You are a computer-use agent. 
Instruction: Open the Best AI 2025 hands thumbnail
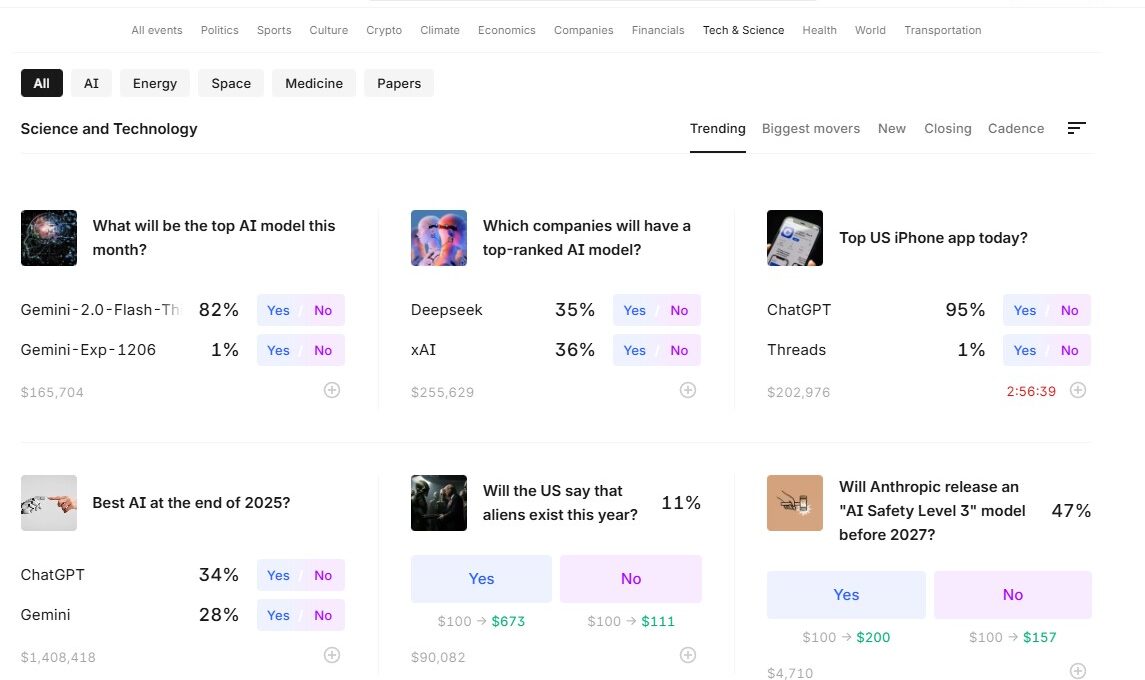click(49, 503)
